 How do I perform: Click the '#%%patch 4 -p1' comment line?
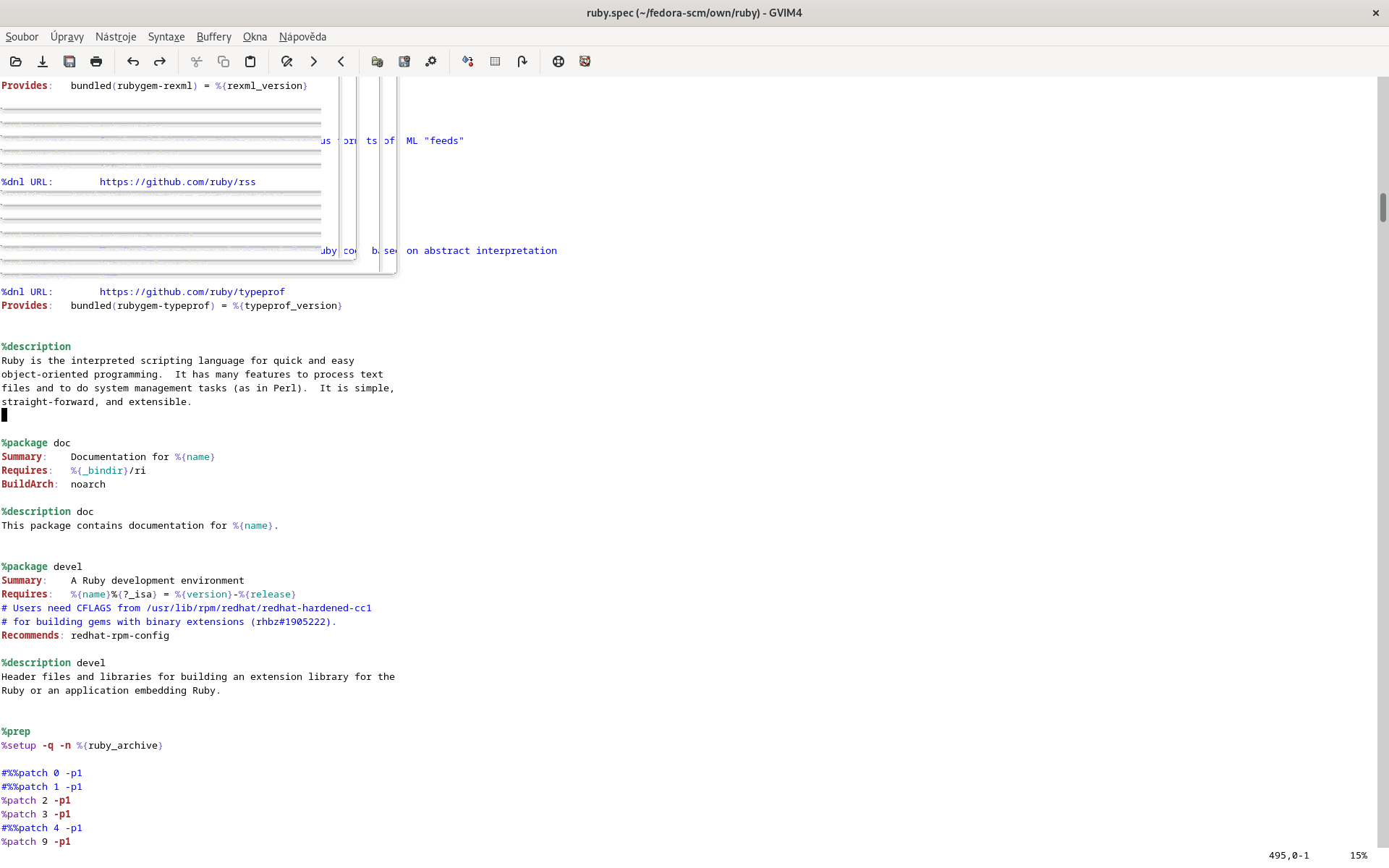[42, 828]
